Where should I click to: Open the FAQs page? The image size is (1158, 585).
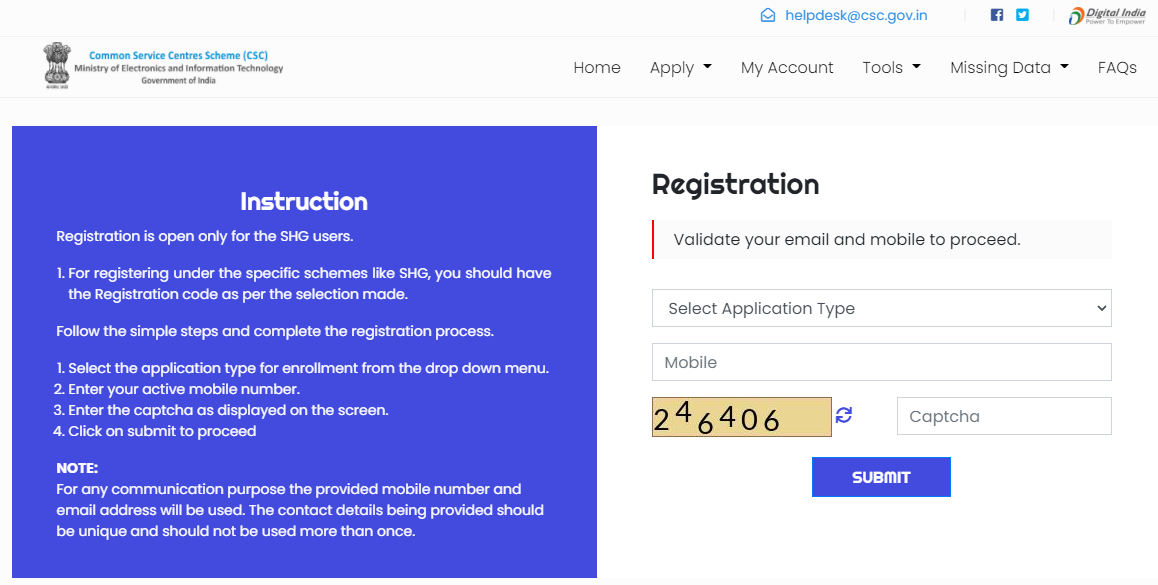[x=1117, y=67]
